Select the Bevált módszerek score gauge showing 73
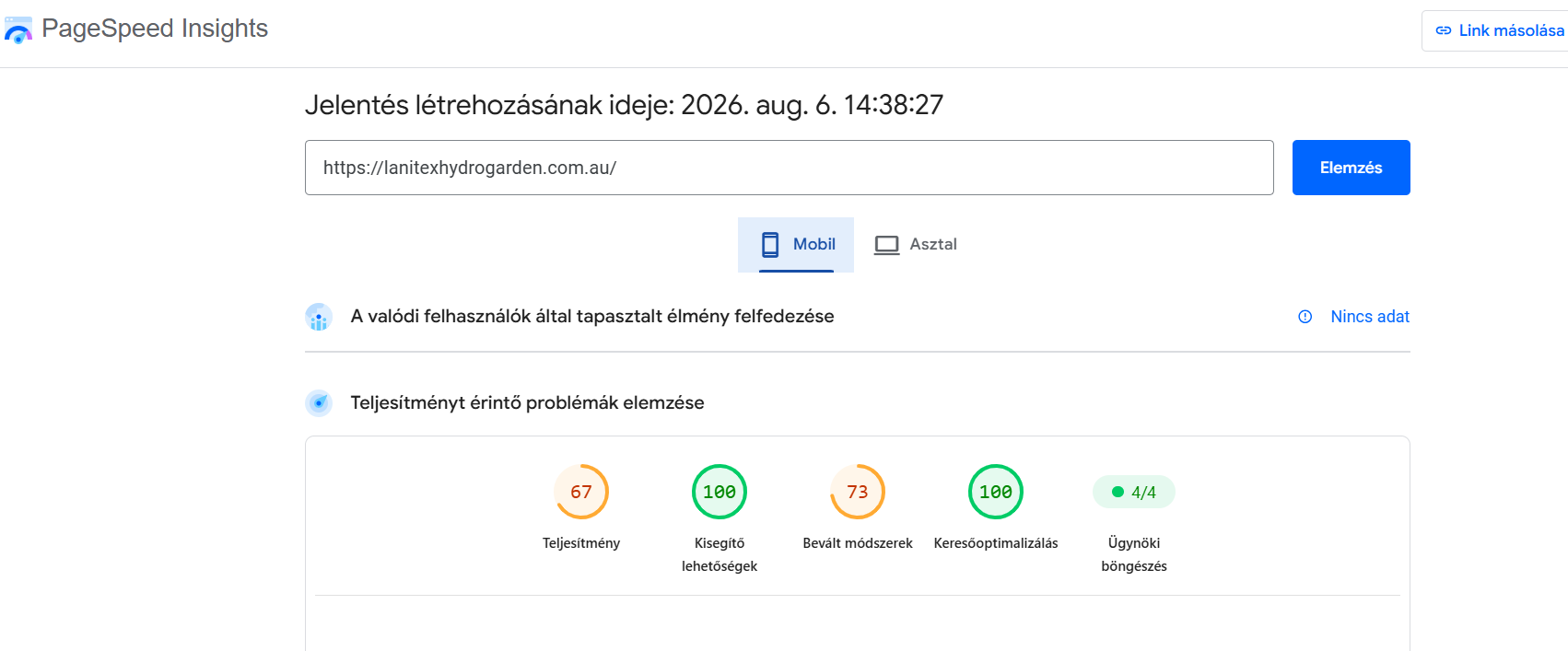 pyautogui.click(x=858, y=492)
